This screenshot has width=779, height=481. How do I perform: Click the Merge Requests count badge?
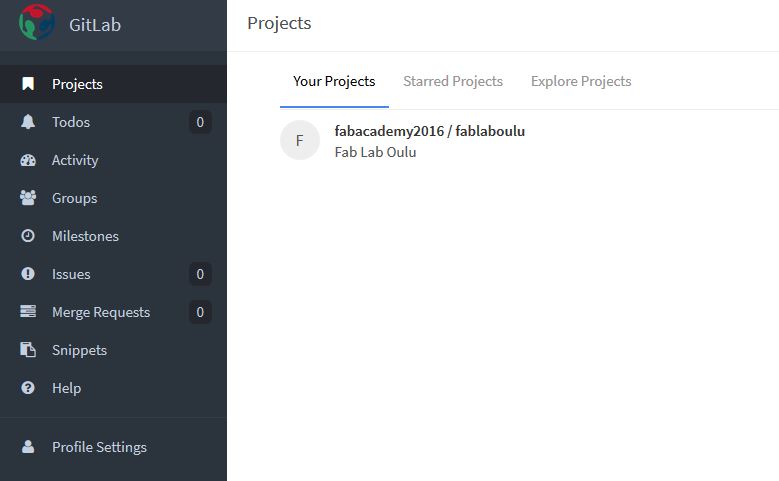click(x=200, y=312)
